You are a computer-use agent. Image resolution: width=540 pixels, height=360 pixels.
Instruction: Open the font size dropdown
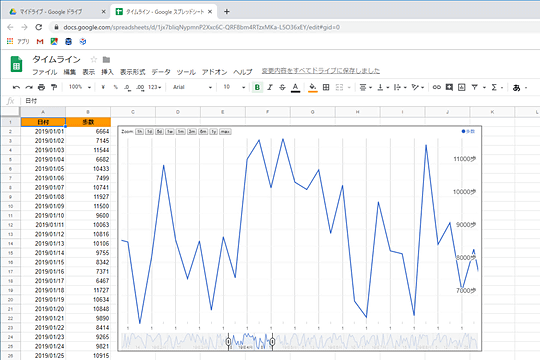pos(234,88)
